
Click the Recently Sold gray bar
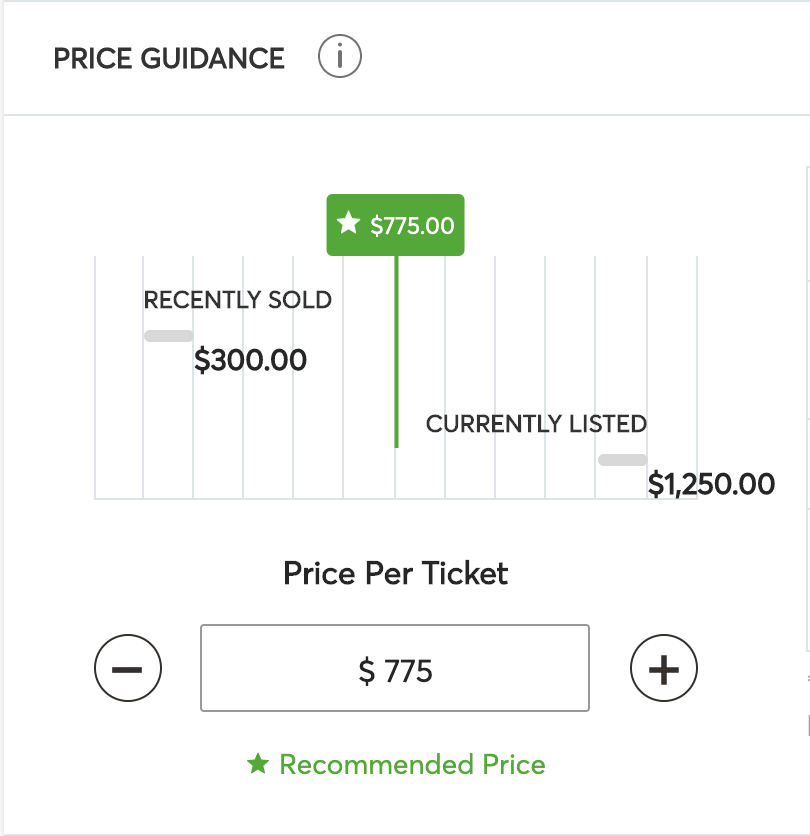(169, 336)
